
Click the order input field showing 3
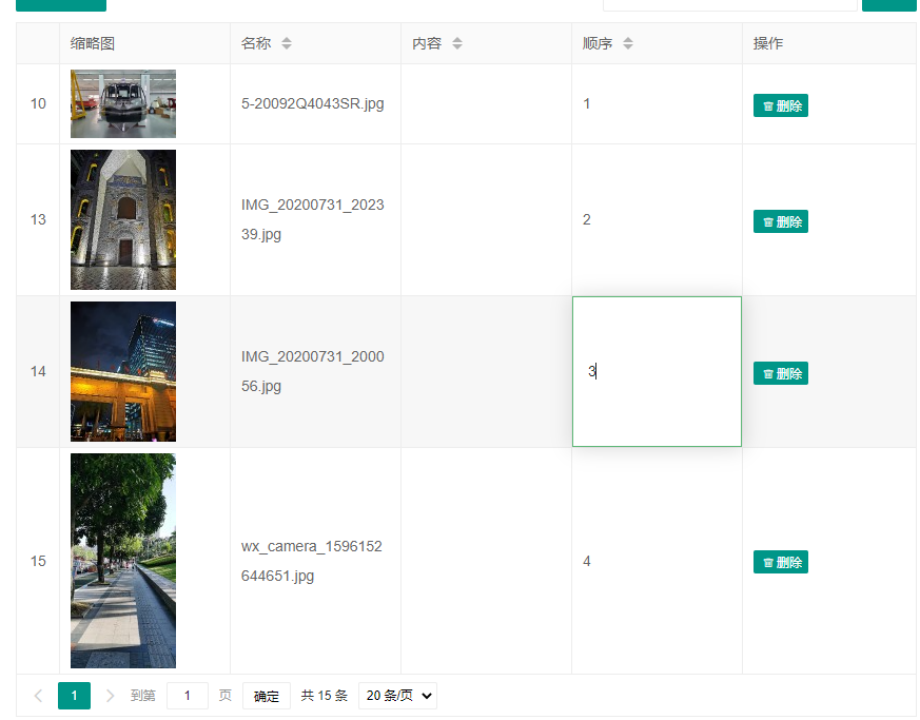pos(656,372)
